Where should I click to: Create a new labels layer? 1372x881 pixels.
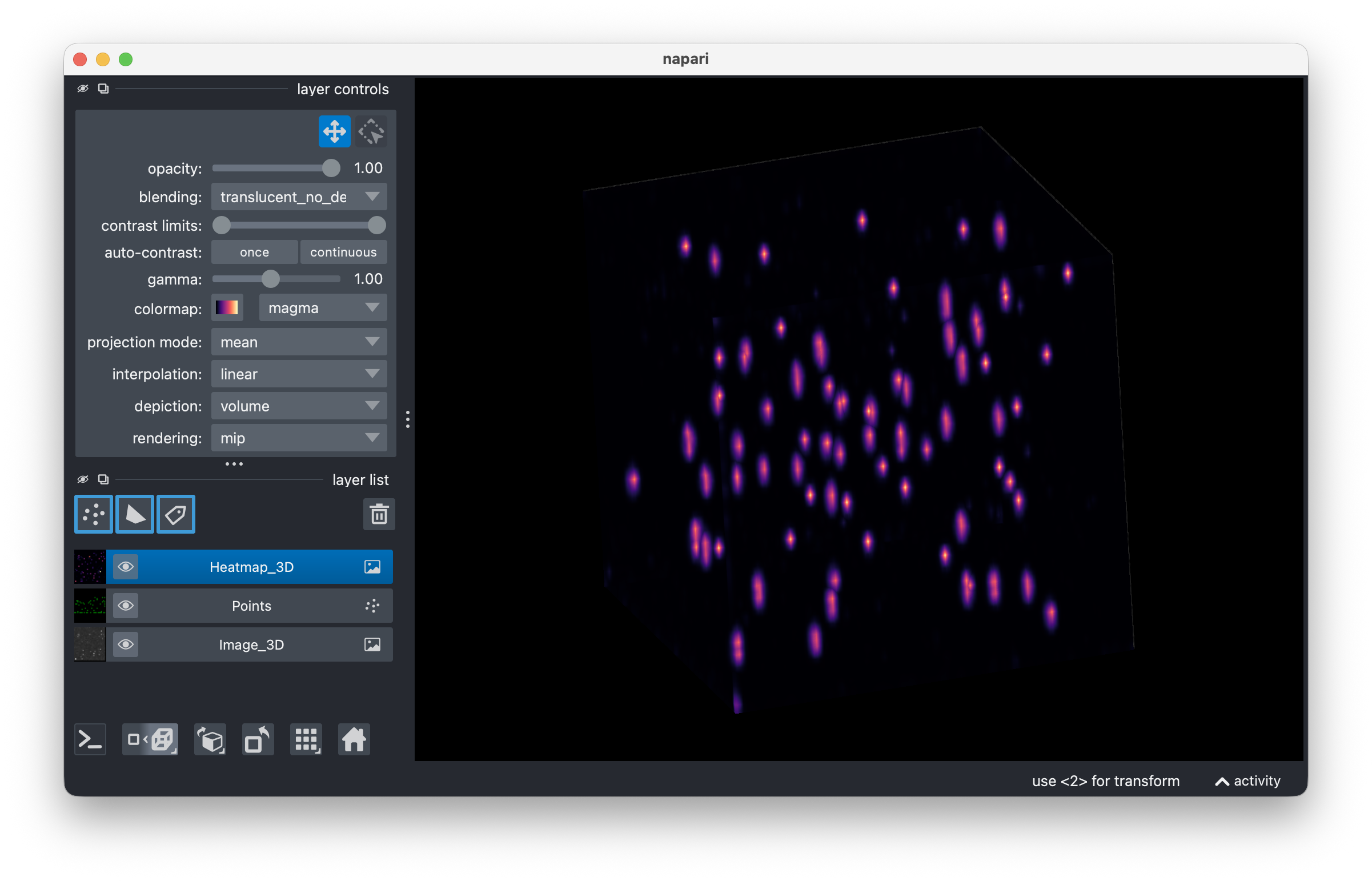tap(176, 514)
